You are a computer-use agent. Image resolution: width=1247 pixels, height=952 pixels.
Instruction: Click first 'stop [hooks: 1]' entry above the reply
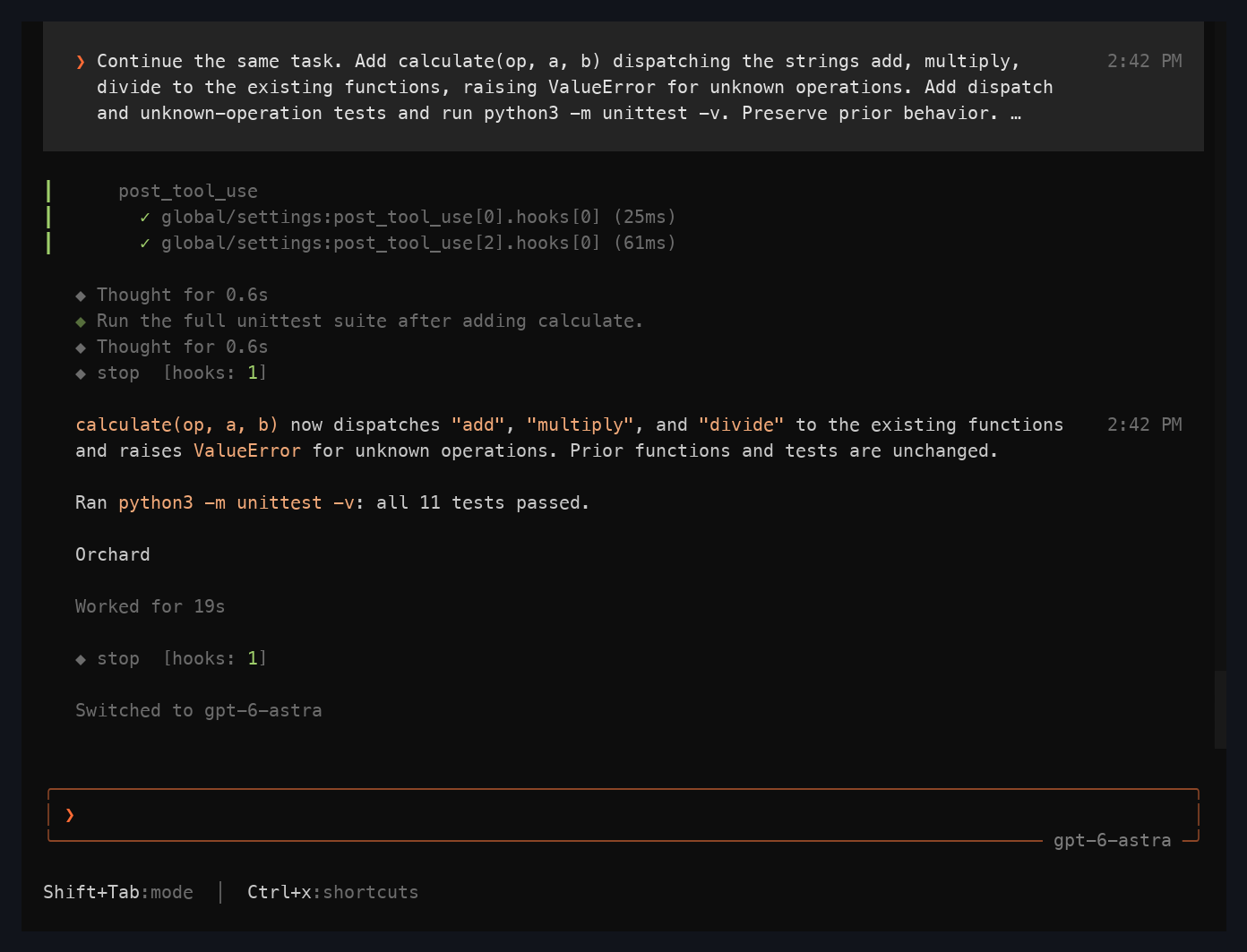[172, 373]
